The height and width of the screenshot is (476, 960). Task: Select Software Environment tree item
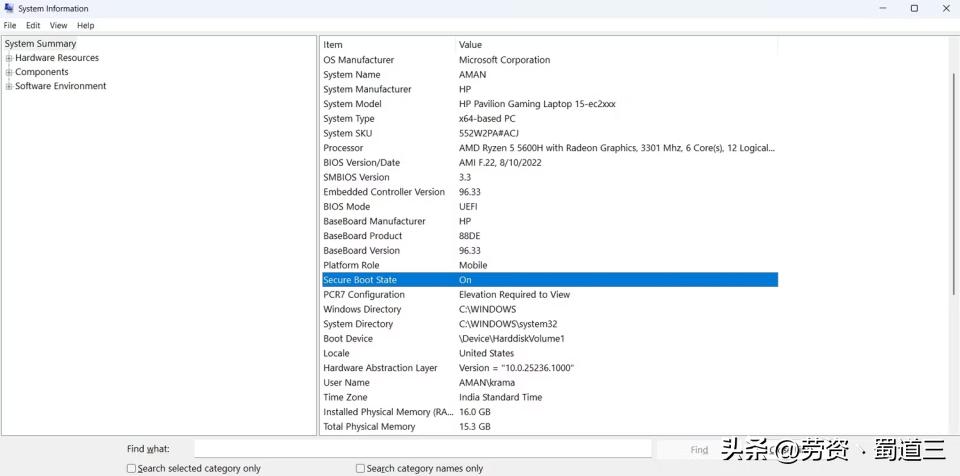pyautogui.click(x=61, y=86)
